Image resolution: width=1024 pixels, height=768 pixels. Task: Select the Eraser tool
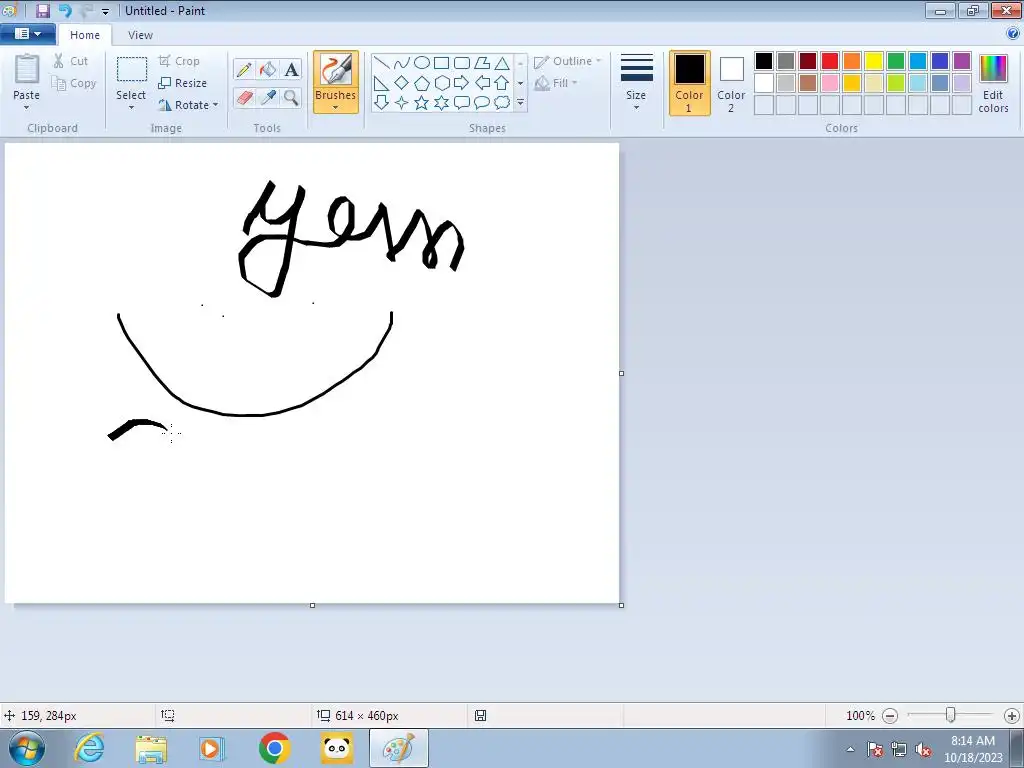(x=244, y=97)
